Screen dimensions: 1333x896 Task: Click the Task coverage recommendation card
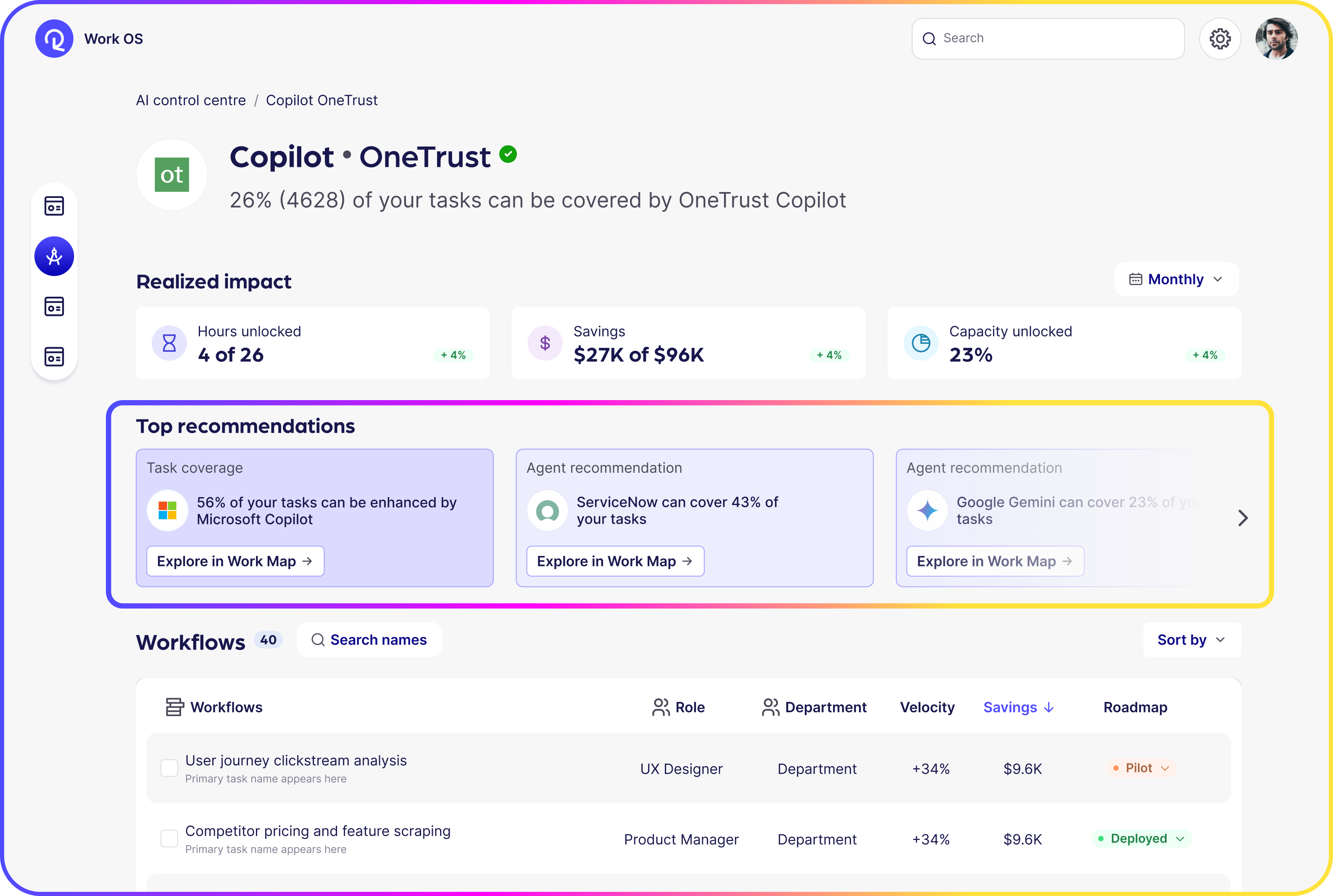tap(315, 518)
